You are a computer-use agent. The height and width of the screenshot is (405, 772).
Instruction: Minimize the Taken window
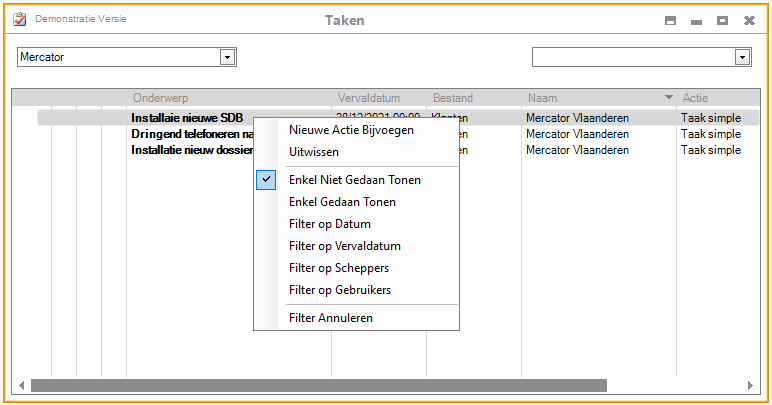[x=696, y=20]
